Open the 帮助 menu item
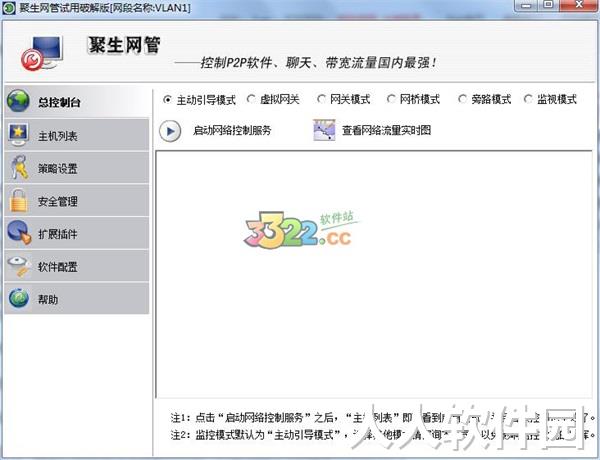The height and width of the screenshot is (460, 600). coord(77,299)
